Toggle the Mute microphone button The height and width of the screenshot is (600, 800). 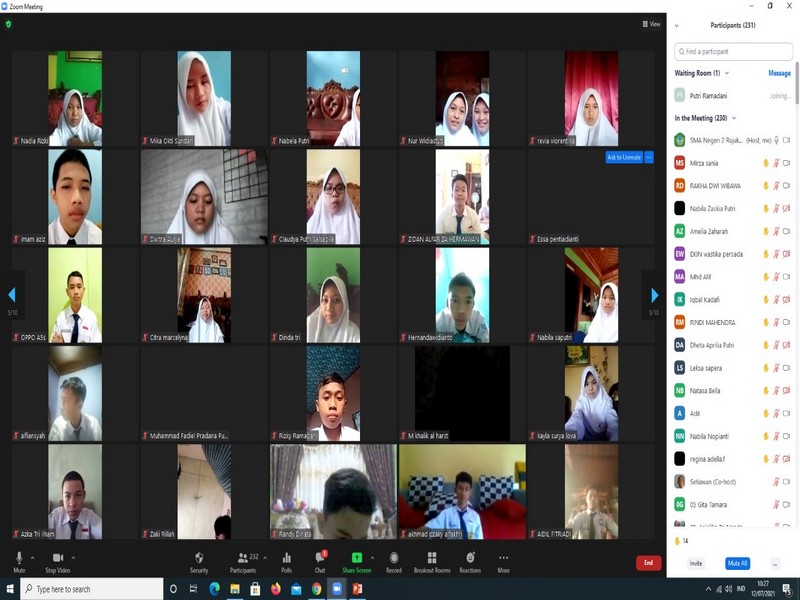coord(19,558)
